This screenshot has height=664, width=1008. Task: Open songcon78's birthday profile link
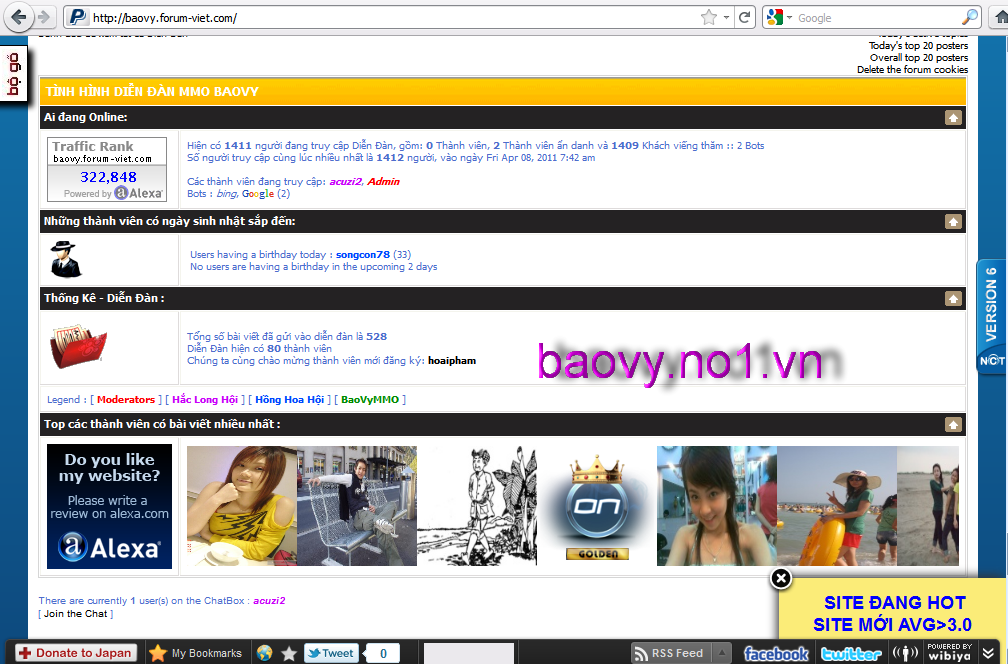click(x=363, y=255)
